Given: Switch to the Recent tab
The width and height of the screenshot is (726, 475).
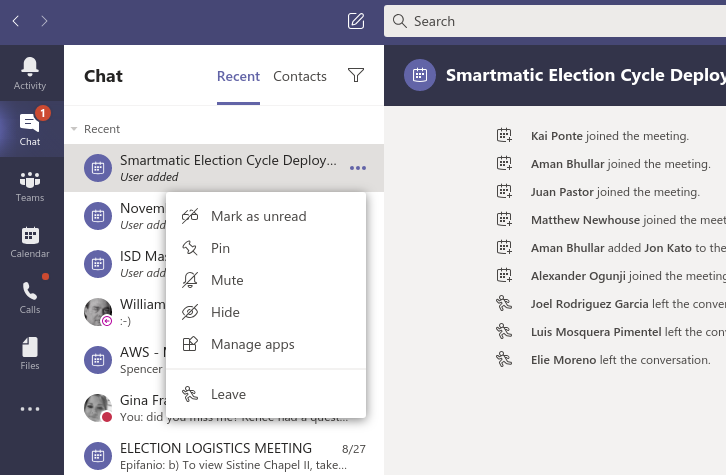Looking at the screenshot, I should point(238,76).
